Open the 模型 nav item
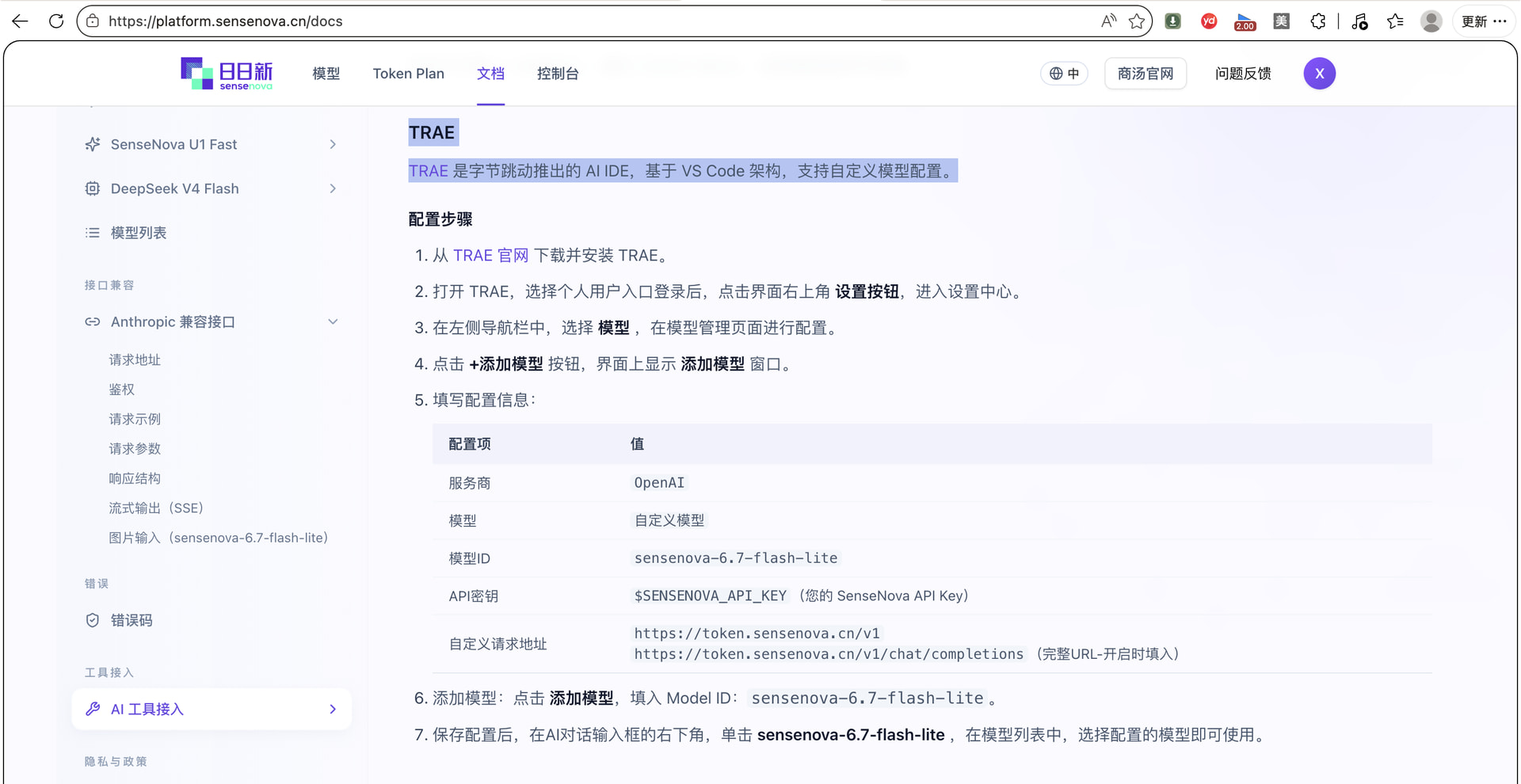 tap(326, 74)
